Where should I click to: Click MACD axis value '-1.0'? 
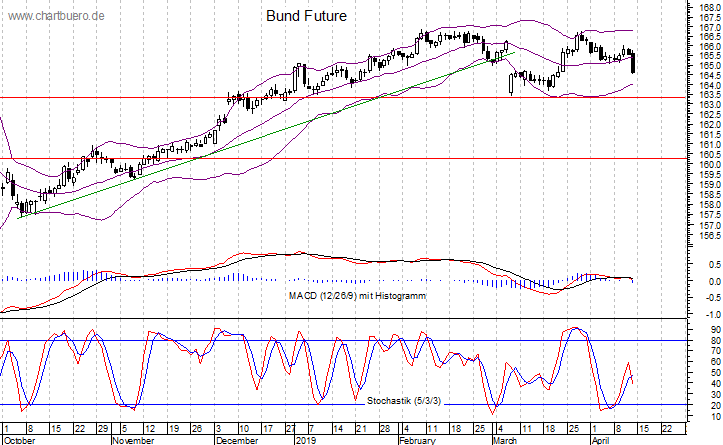[714, 315]
